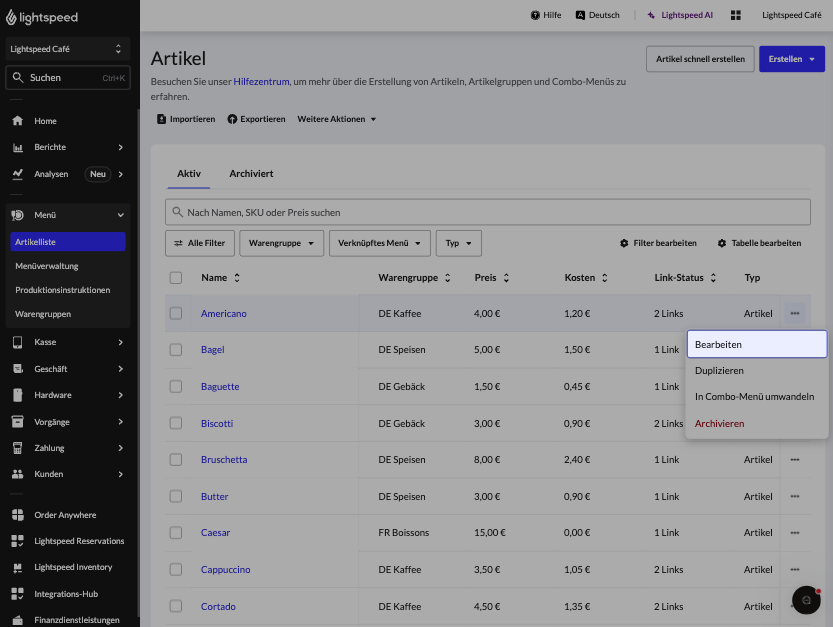Screen dimensions: 833x627
Task: Click the Menü plate icon
Action: 18,215
